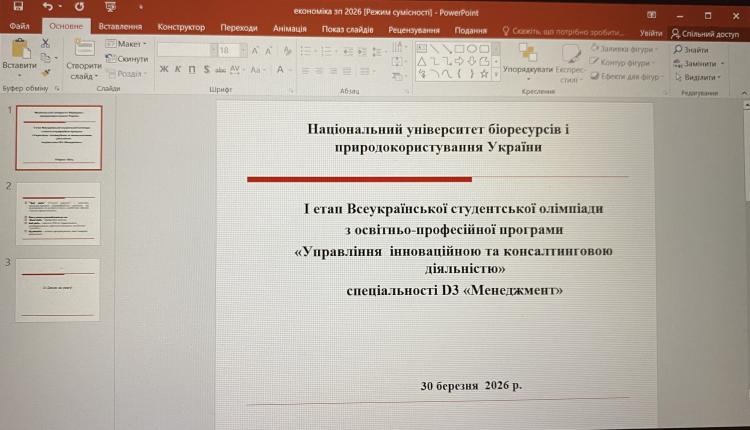Decrease the list indent level

click(348, 51)
